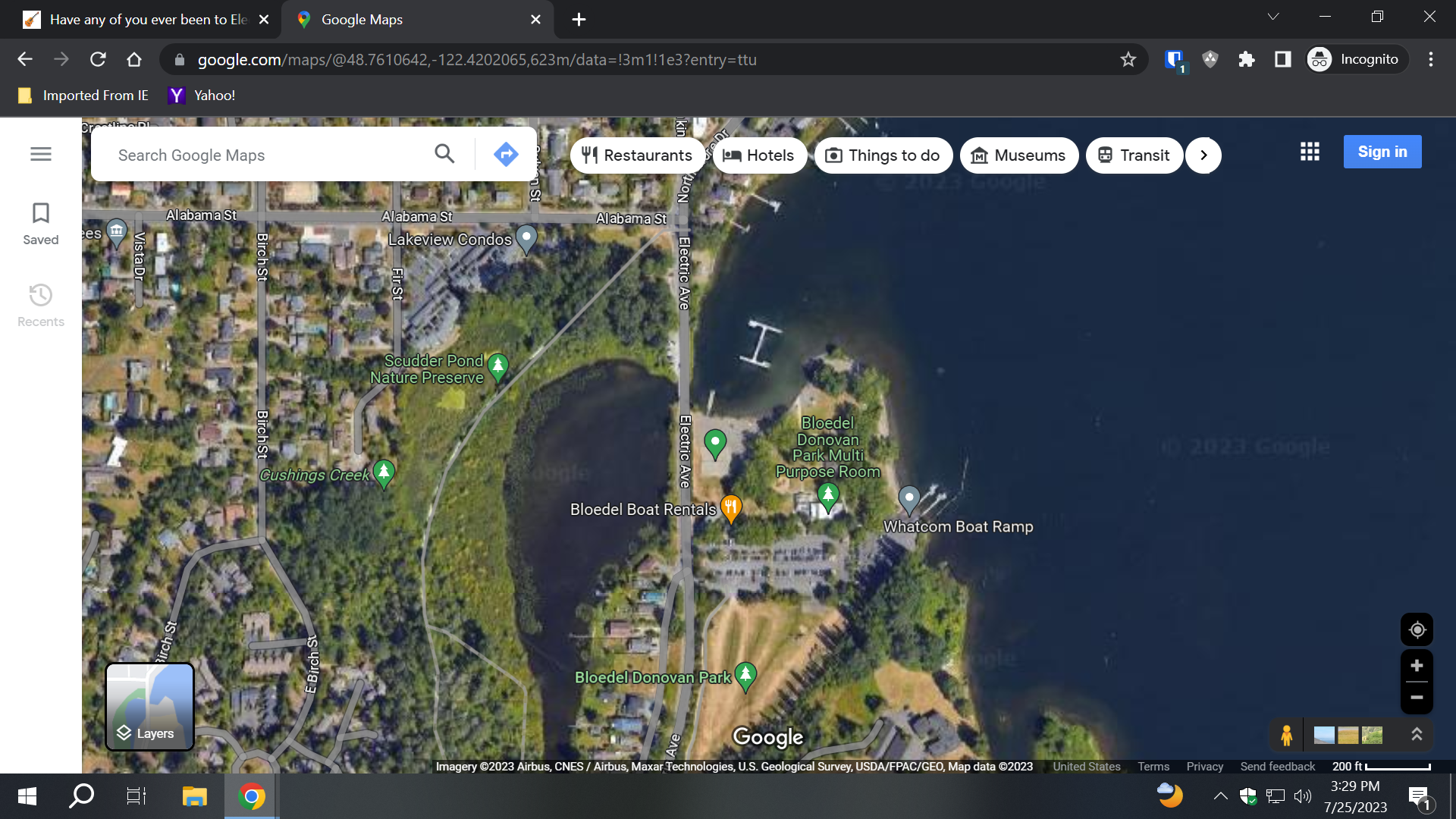The width and height of the screenshot is (1456, 819).
Task: Open the volume control in tray
Action: click(x=1303, y=796)
